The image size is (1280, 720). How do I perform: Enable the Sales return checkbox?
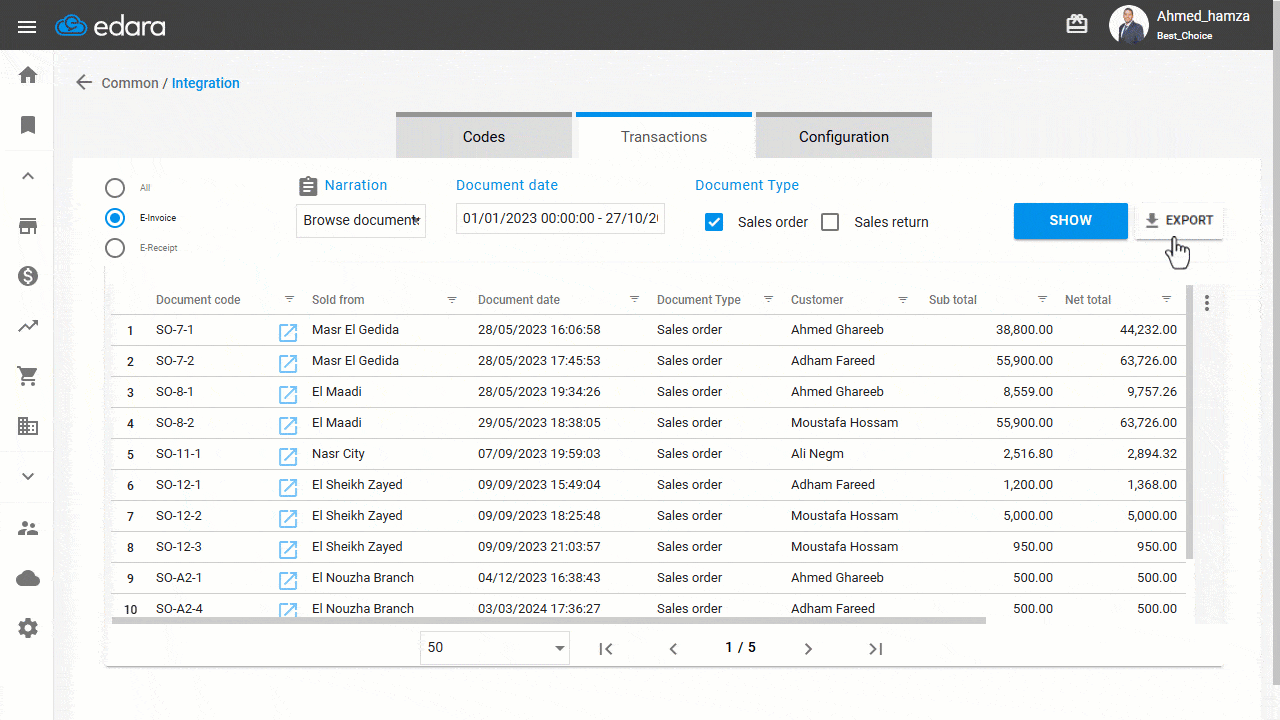tap(830, 222)
